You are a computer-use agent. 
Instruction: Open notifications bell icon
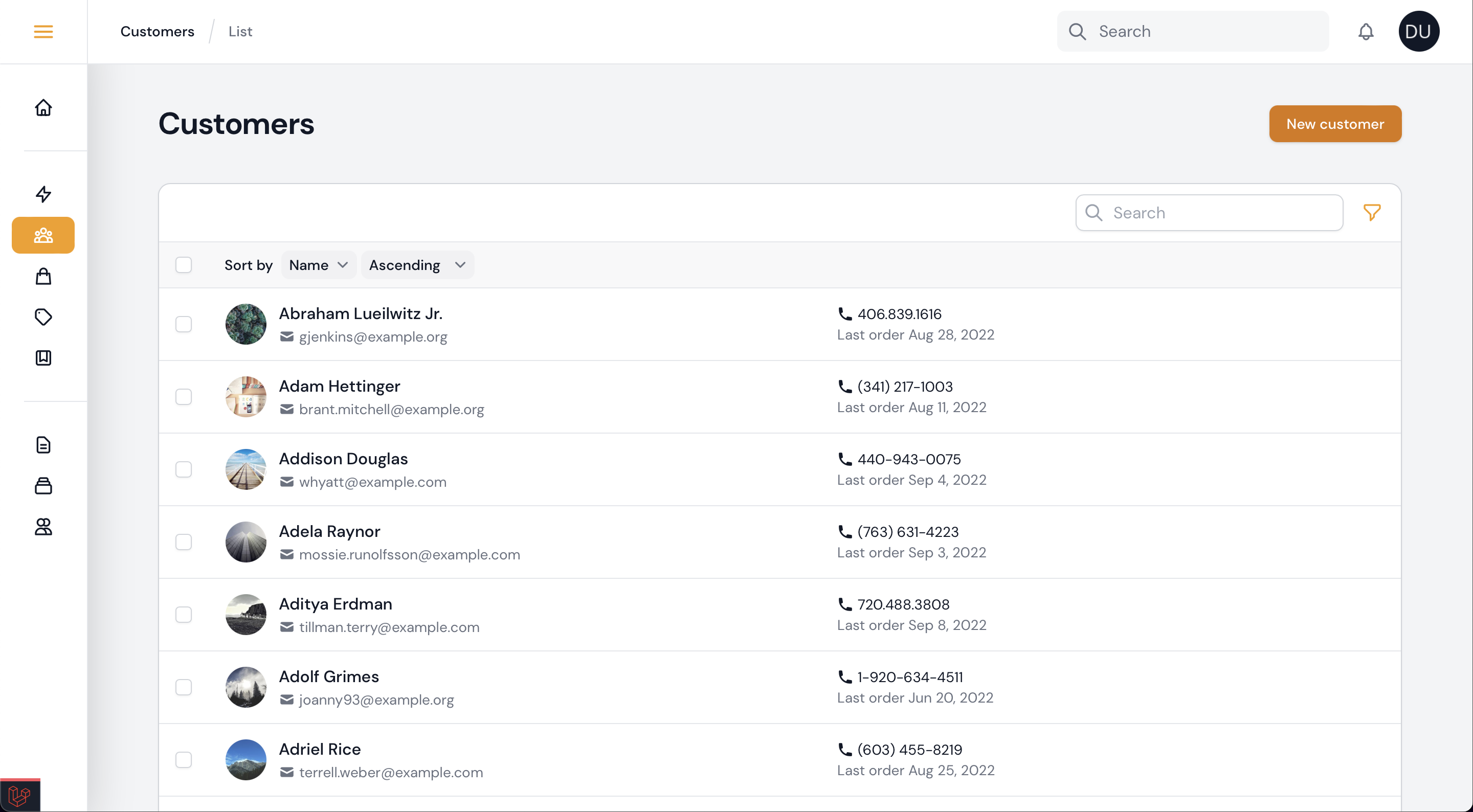point(1366,32)
